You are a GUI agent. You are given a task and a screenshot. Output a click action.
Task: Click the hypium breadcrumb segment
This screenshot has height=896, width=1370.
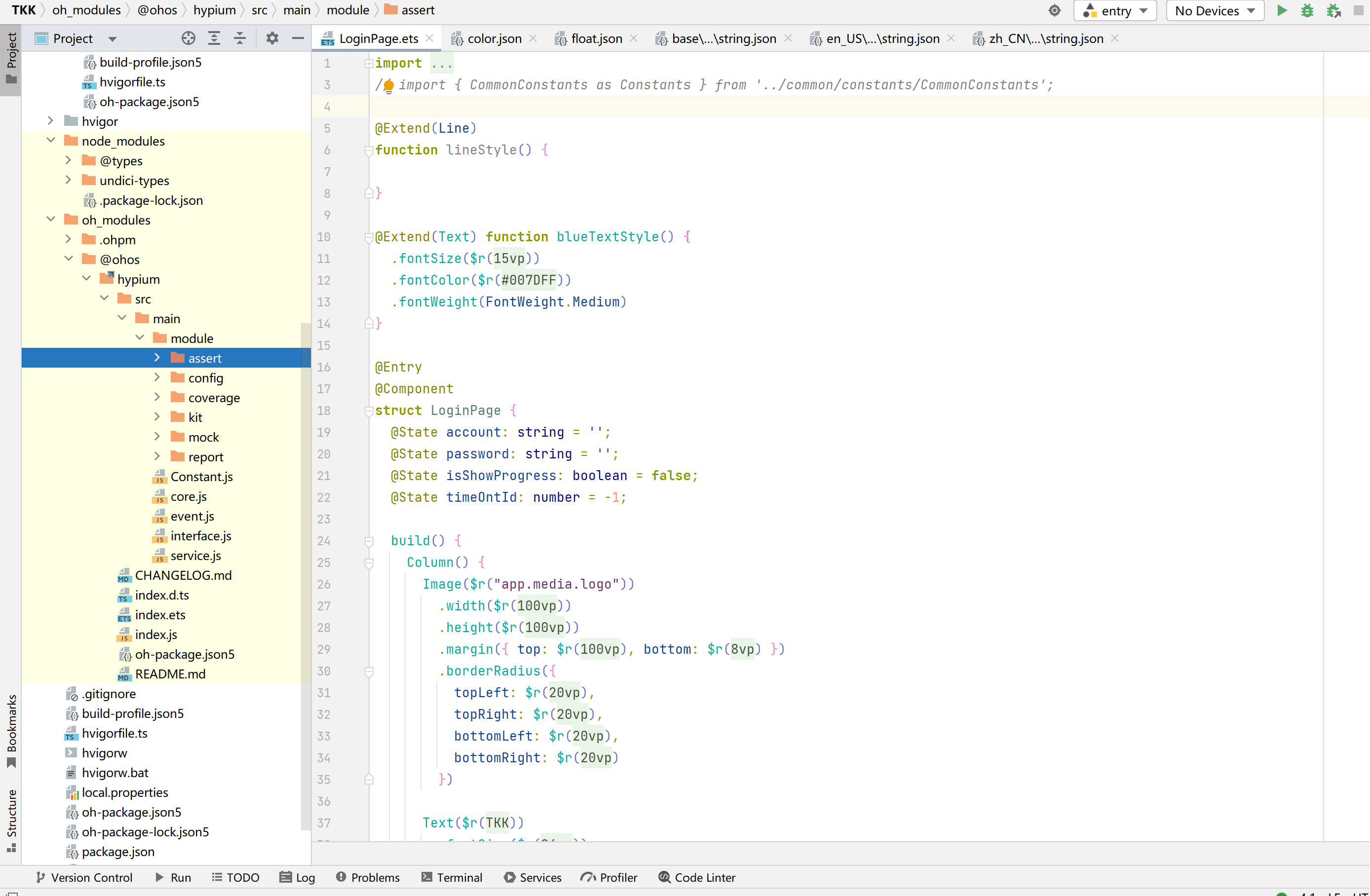pos(214,10)
